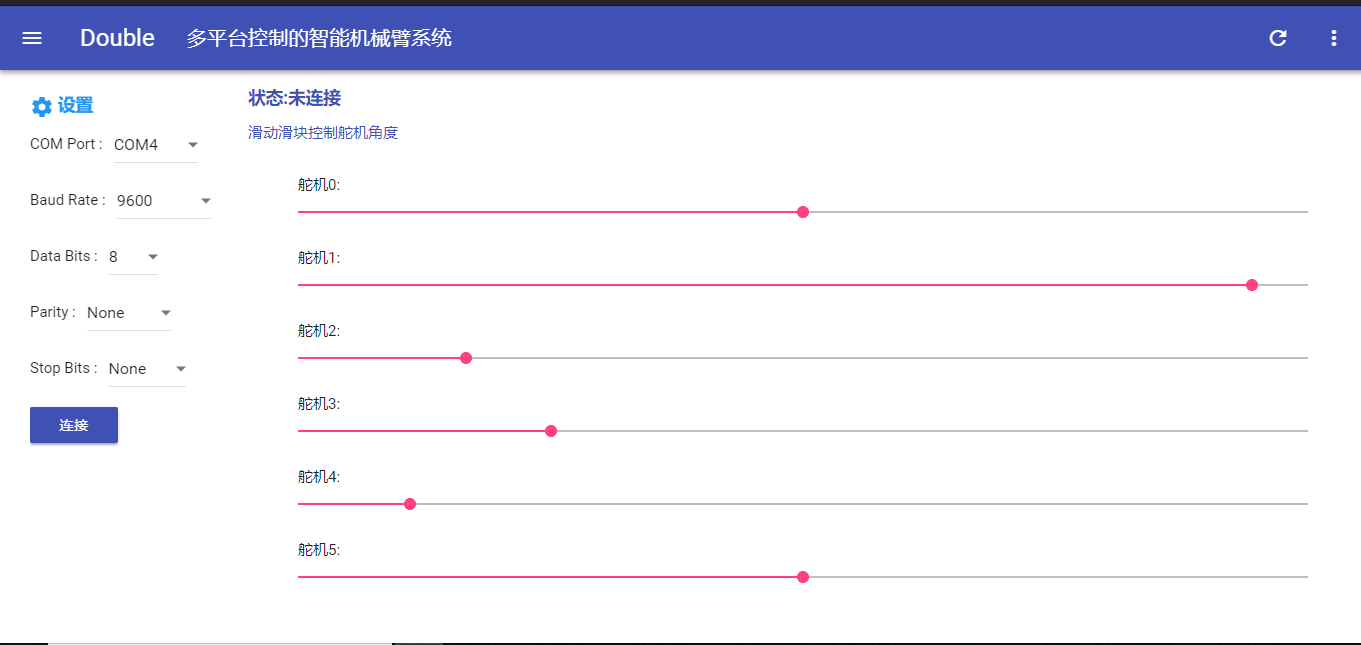Click the 多平台控制的智能机械臂系统 header title
The width and height of the screenshot is (1361, 645).
click(319, 39)
